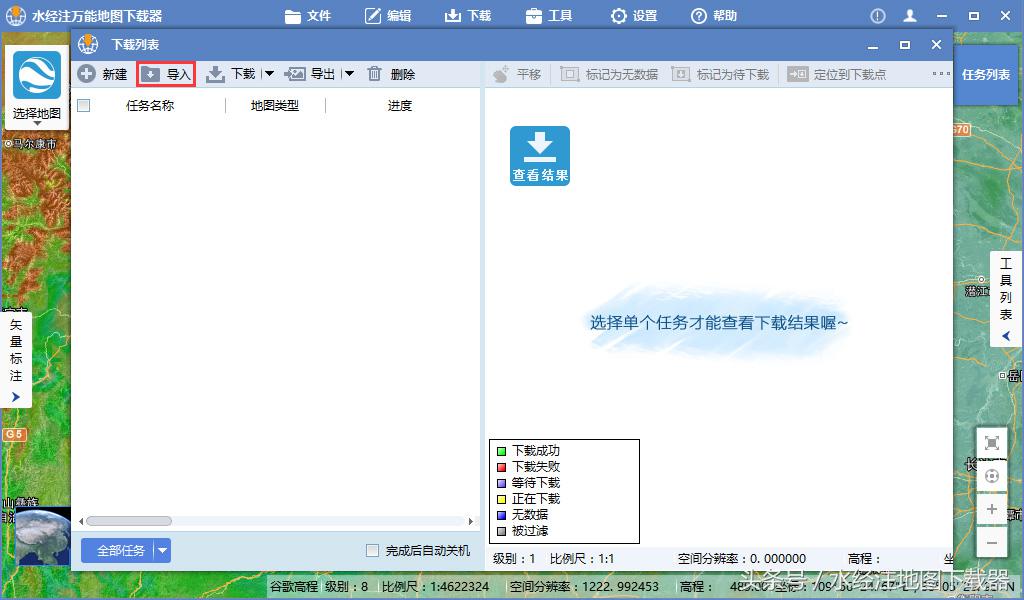Toggle the select-all checkbox in task list header

(x=86, y=104)
